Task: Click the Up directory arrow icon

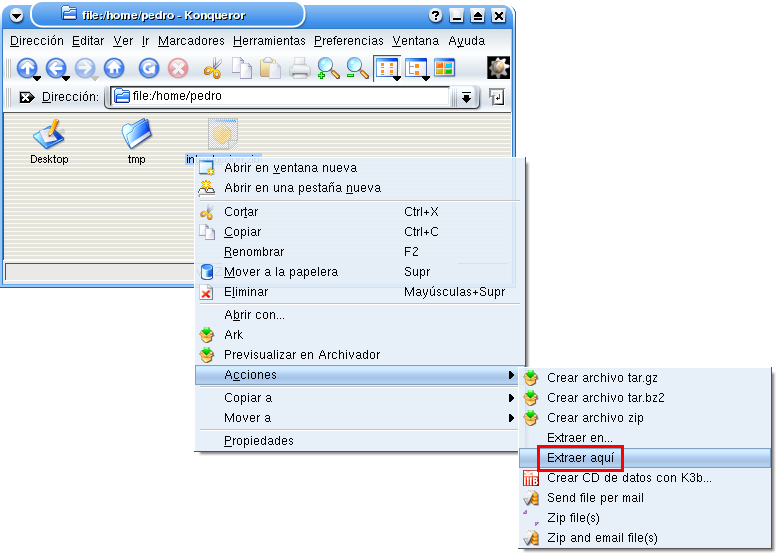Action: pyautogui.click(x=26, y=68)
